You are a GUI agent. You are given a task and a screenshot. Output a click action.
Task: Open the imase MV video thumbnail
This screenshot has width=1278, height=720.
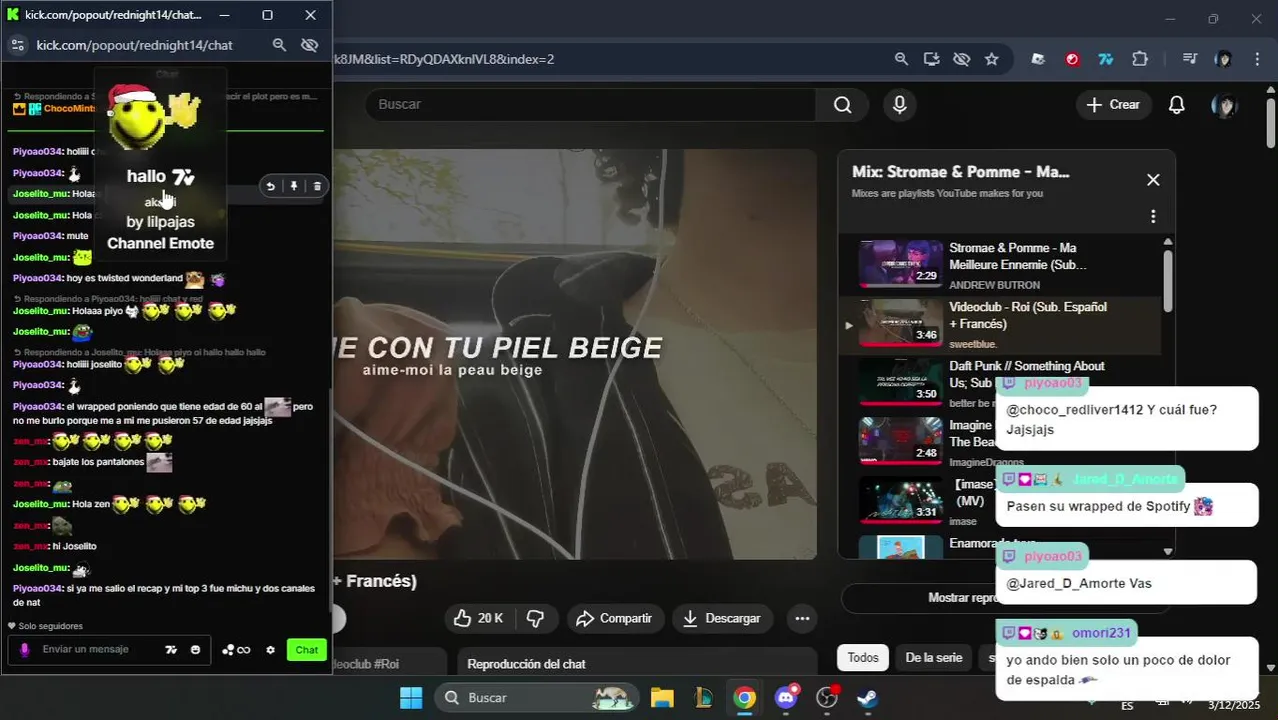pyautogui.click(x=901, y=500)
